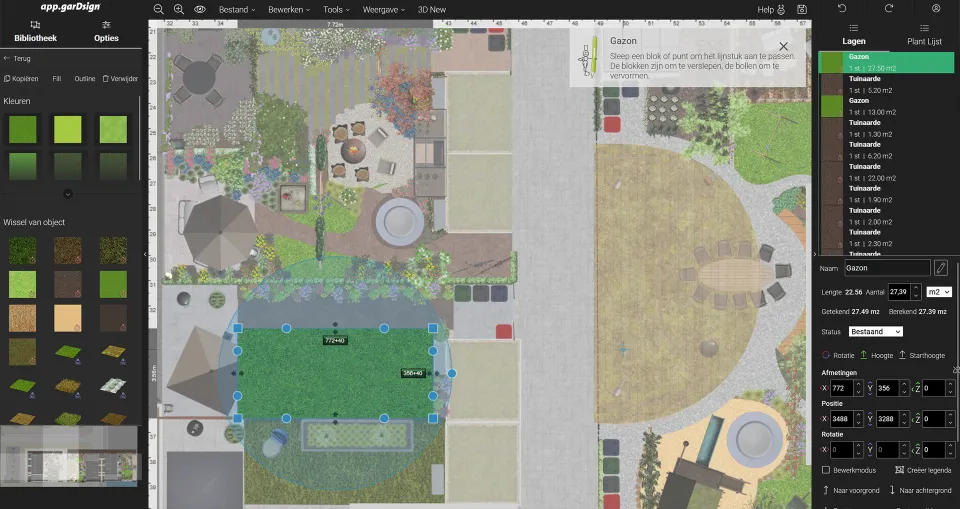This screenshot has height=509, width=960.
Task: Pick the dark green color swatch
Action: click(23, 129)
